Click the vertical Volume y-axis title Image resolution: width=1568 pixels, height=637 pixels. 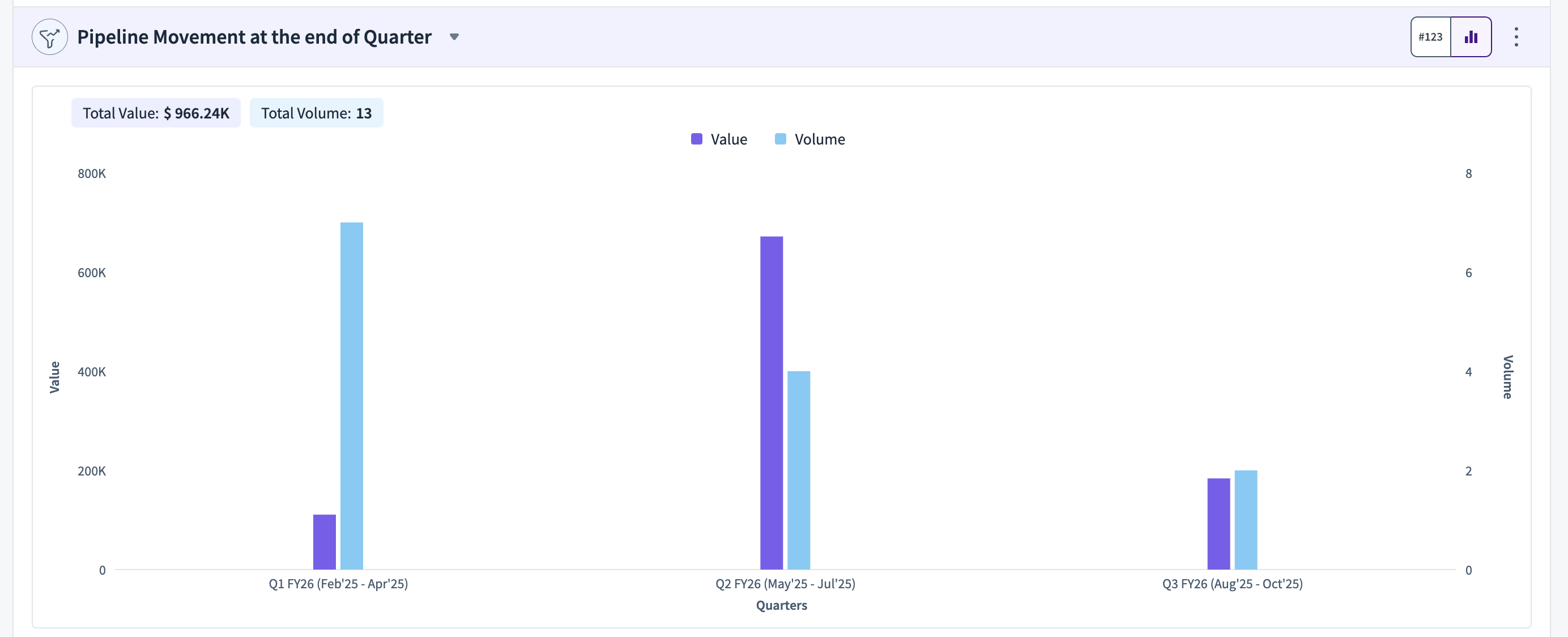[x=1508, y=377]
